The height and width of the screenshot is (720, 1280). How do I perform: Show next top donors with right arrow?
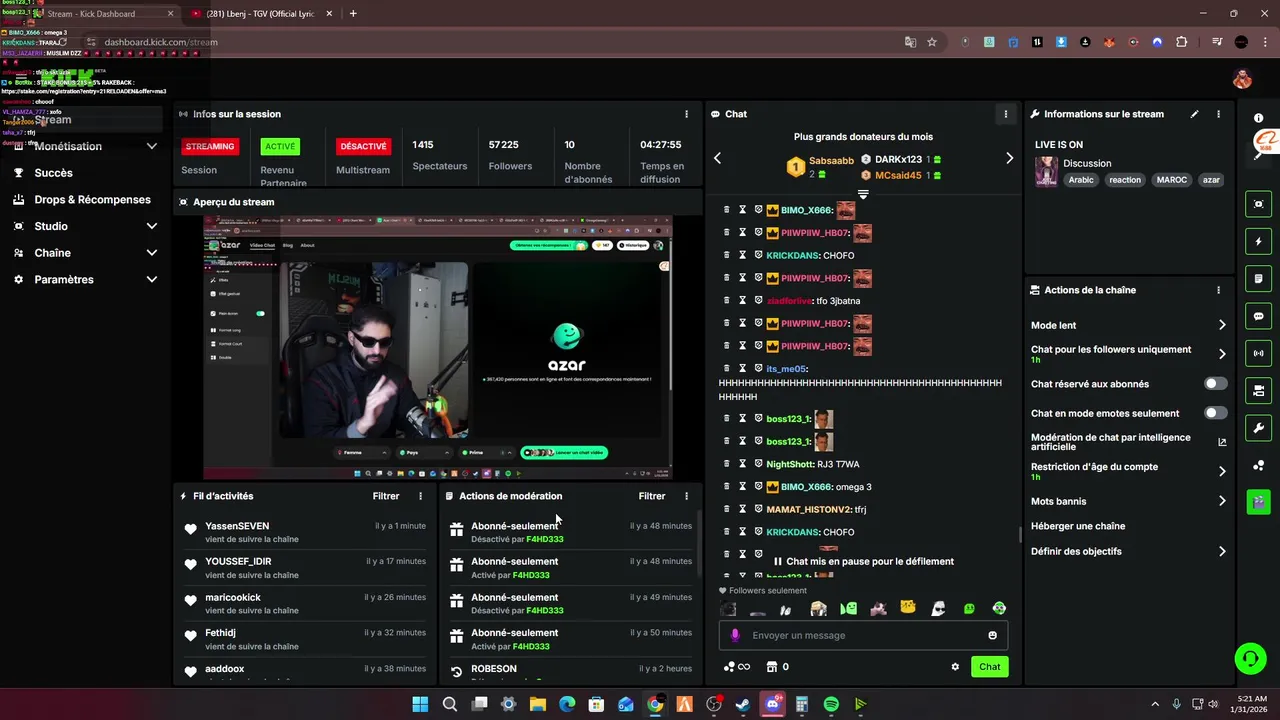(x=1009, y=158)
